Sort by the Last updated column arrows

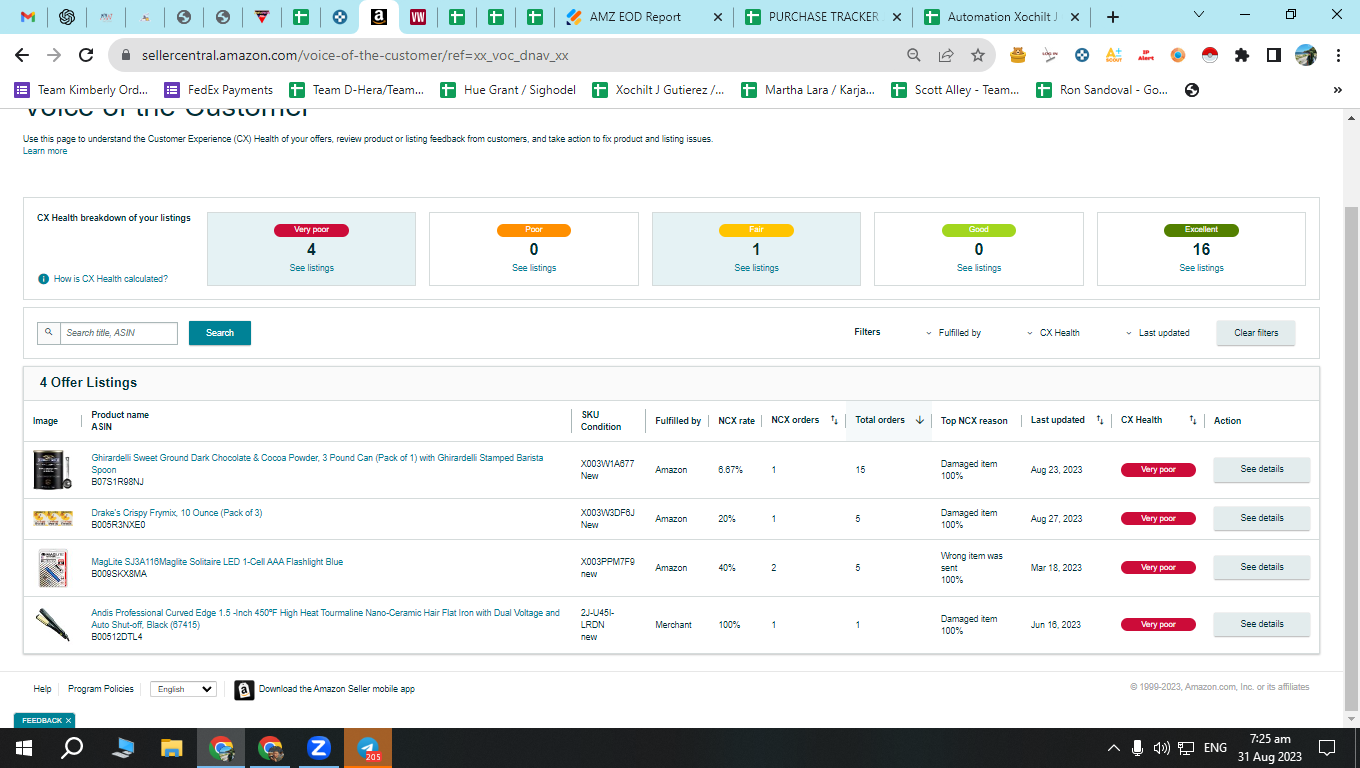[x=1098, y=420]
